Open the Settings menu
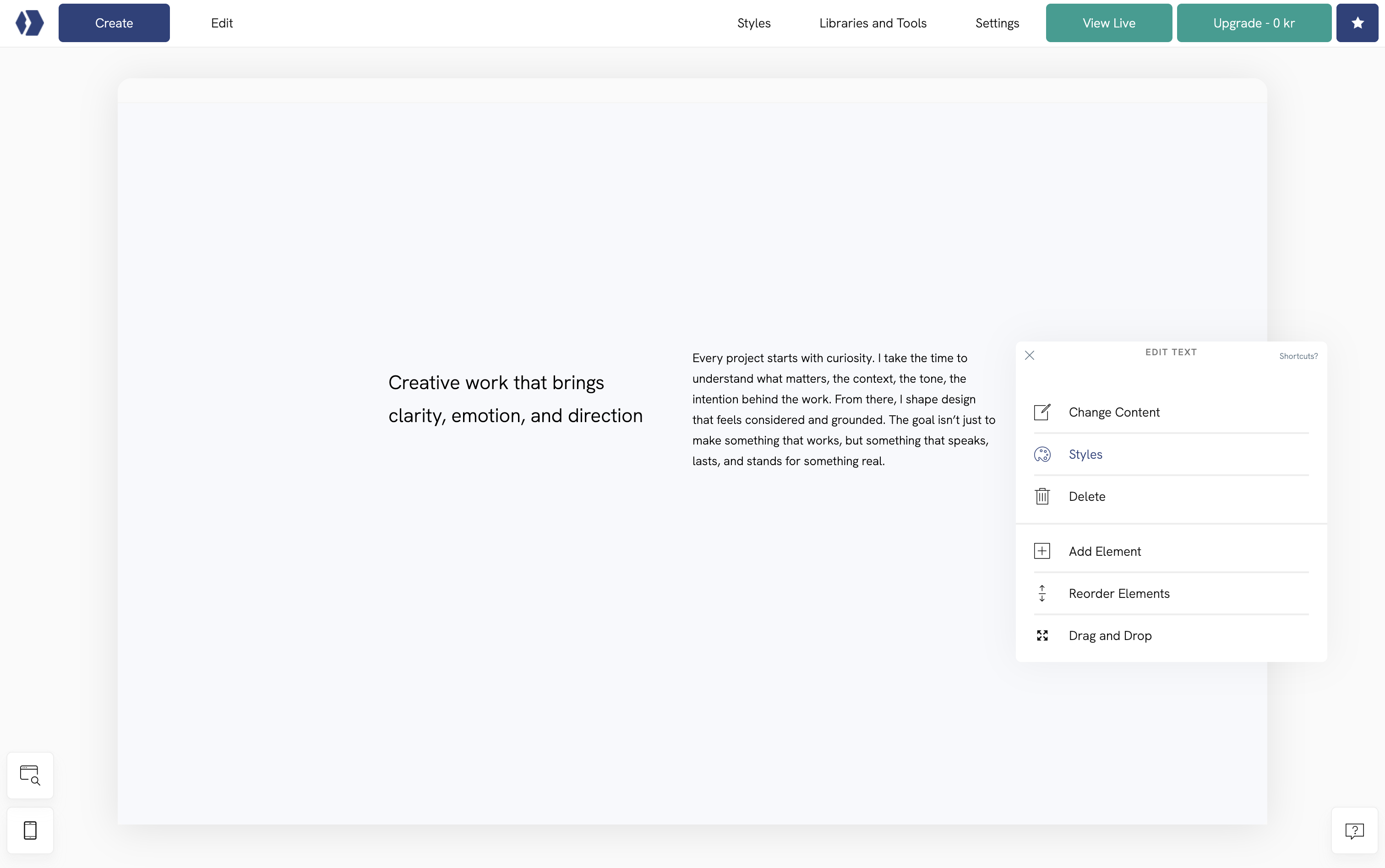Screen dimensions: 1385x868 [997, 23]
